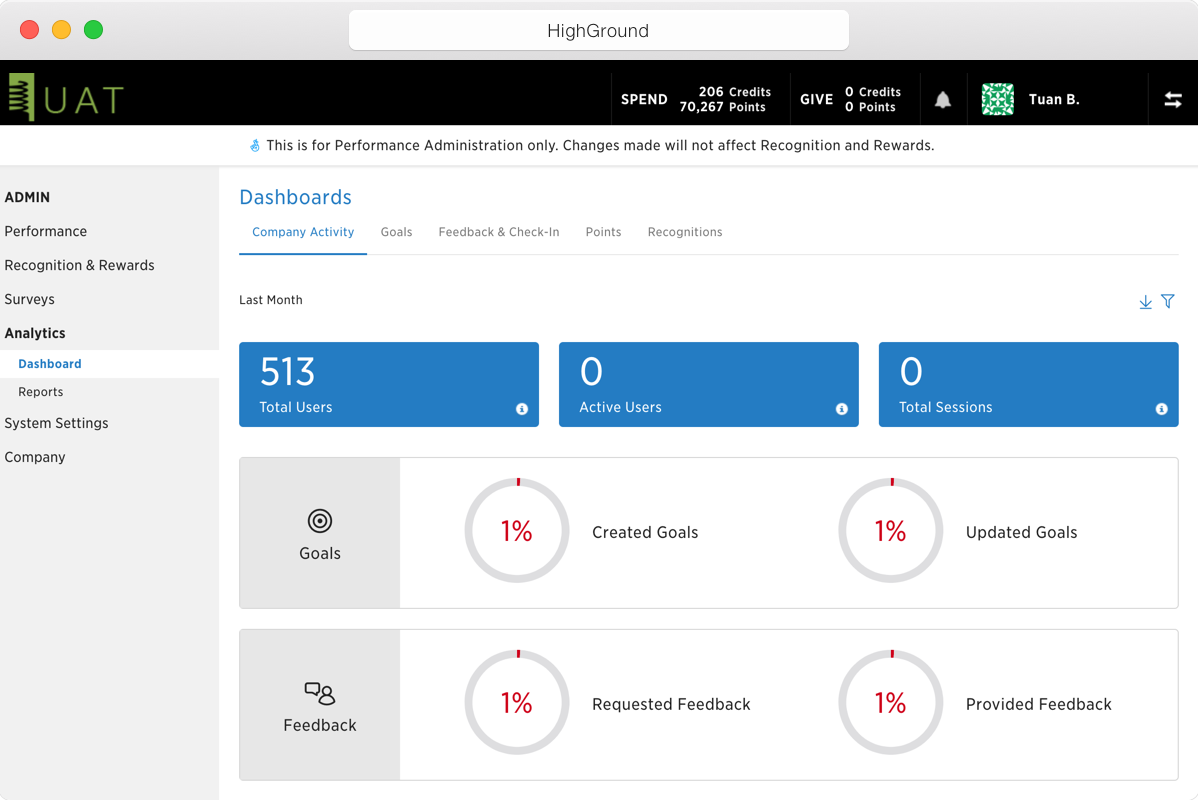Click the Goals target icon
Viewport: 1198px width, 800px height.
320,520
